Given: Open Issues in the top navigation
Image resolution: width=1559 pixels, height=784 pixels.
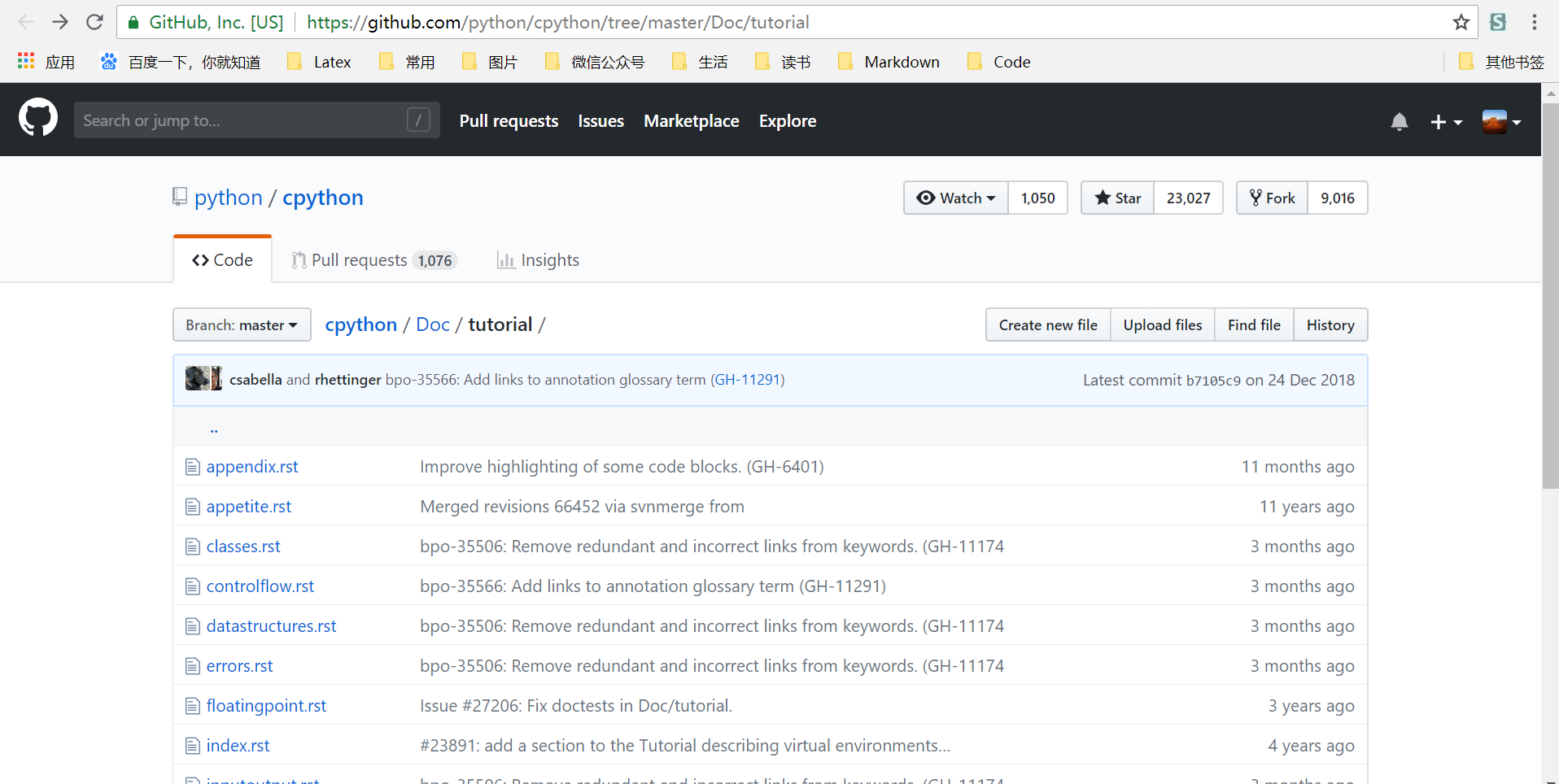Looking at the screenshot, I should click(600, 121).
